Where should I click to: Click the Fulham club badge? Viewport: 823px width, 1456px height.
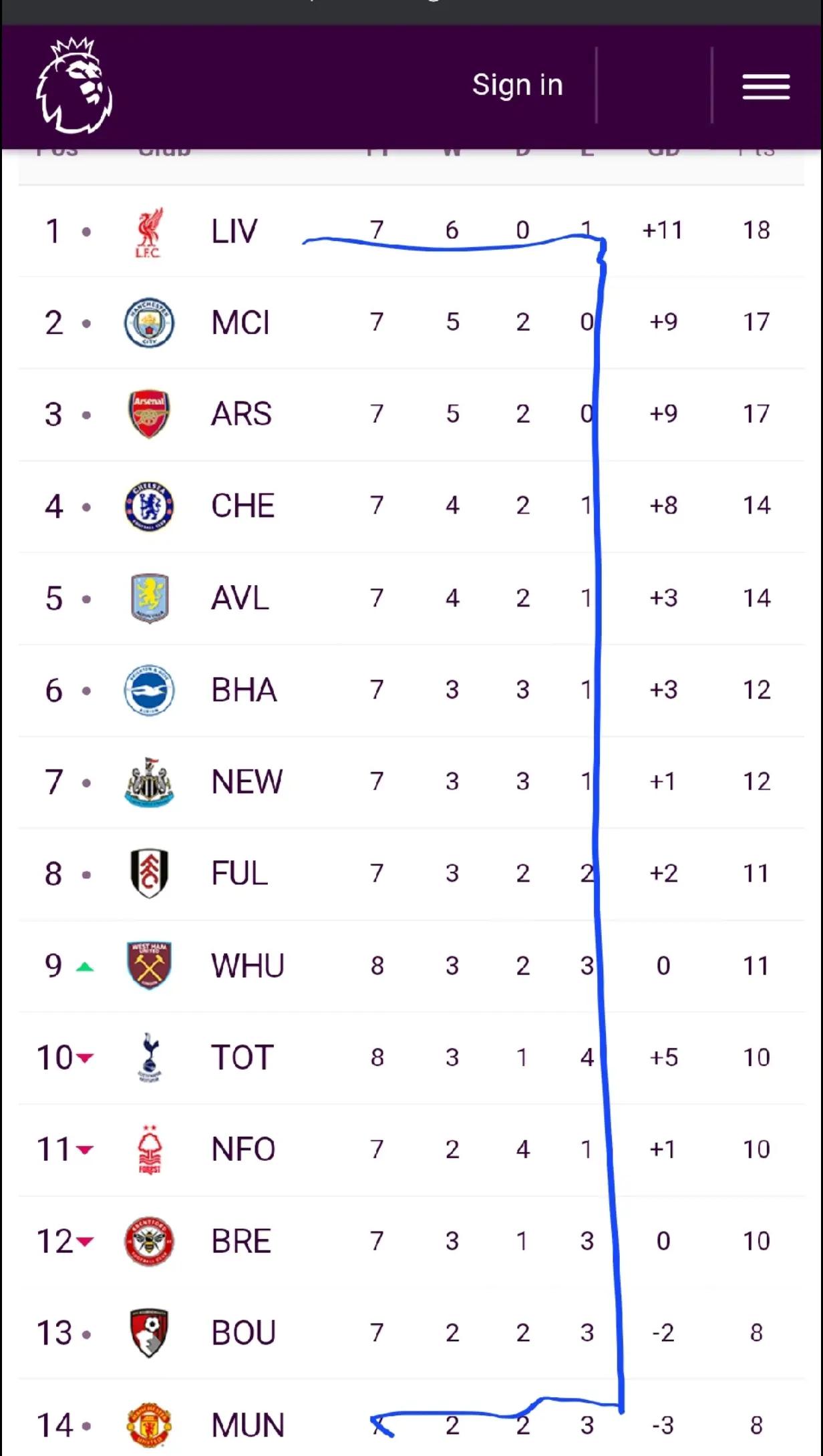[149, 874]
